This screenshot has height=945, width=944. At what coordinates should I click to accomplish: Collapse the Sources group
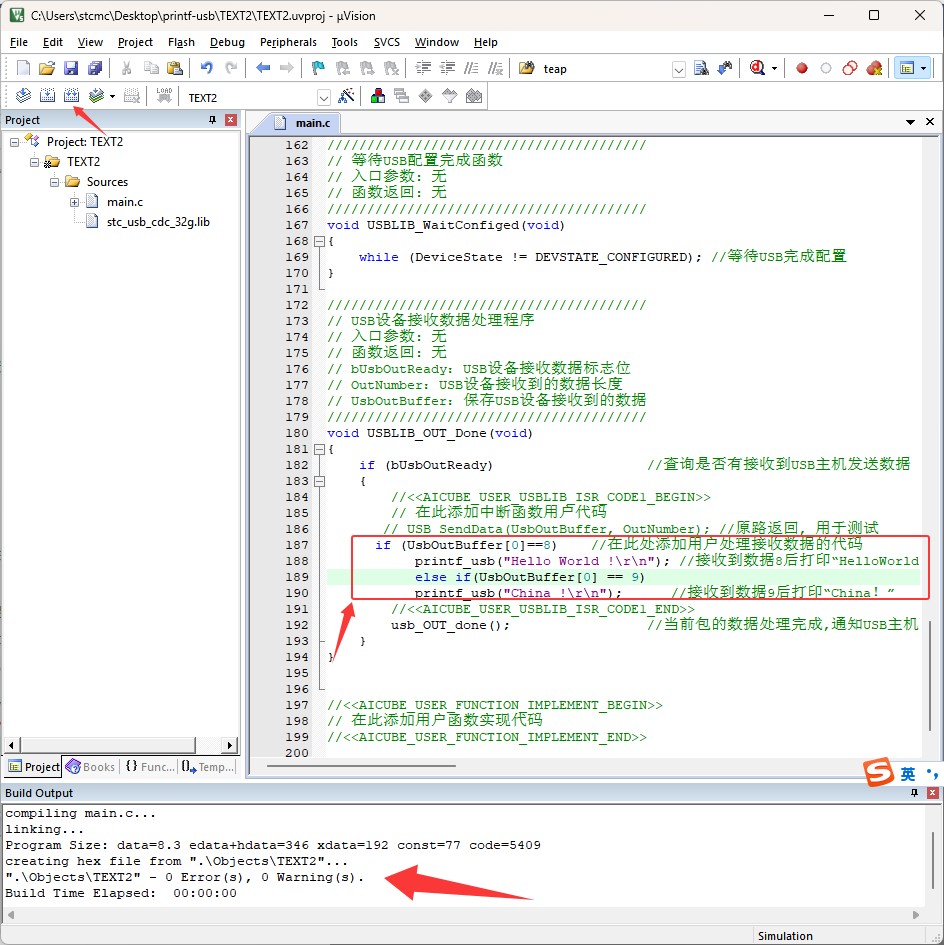pyautogui.click(x=54, y=181)
